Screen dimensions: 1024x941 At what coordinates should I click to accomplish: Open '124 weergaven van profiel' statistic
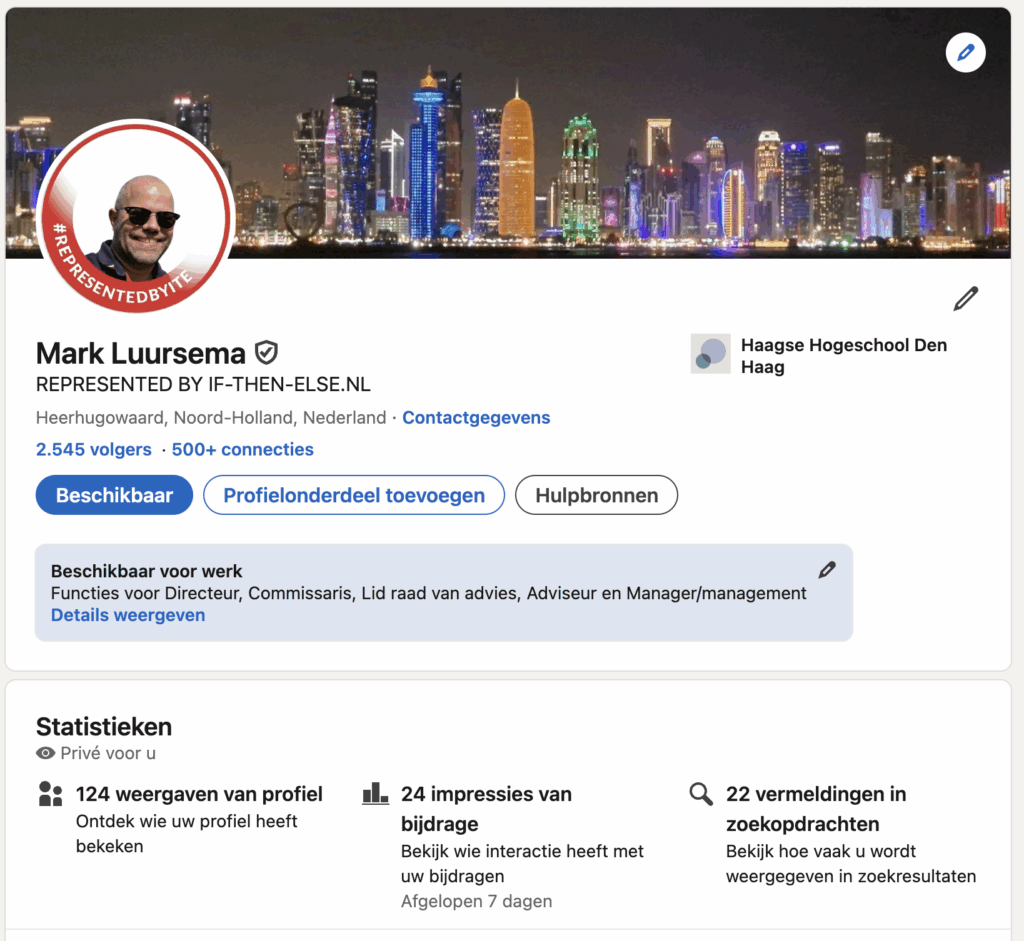click(199, 794)
